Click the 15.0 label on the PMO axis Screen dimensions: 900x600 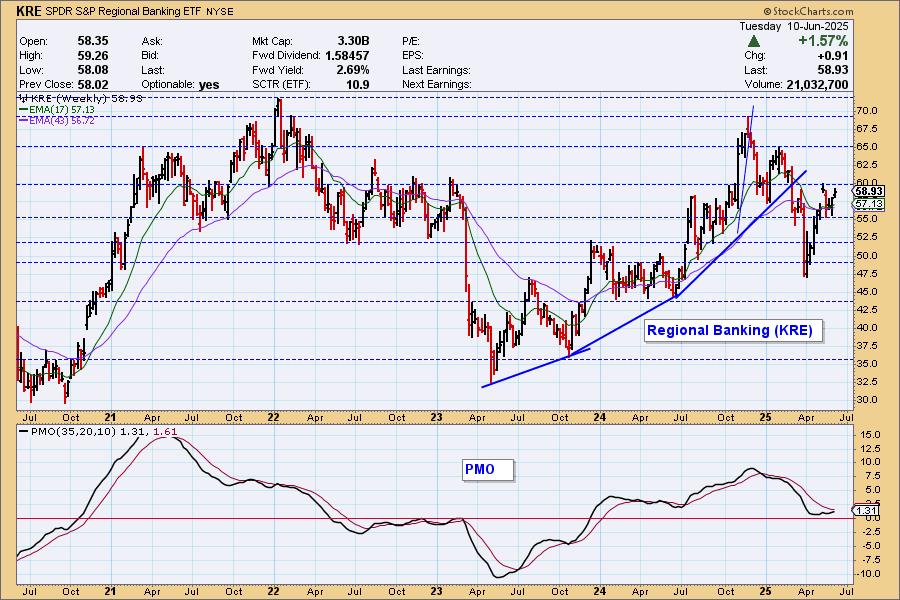(x=871, y=435)
